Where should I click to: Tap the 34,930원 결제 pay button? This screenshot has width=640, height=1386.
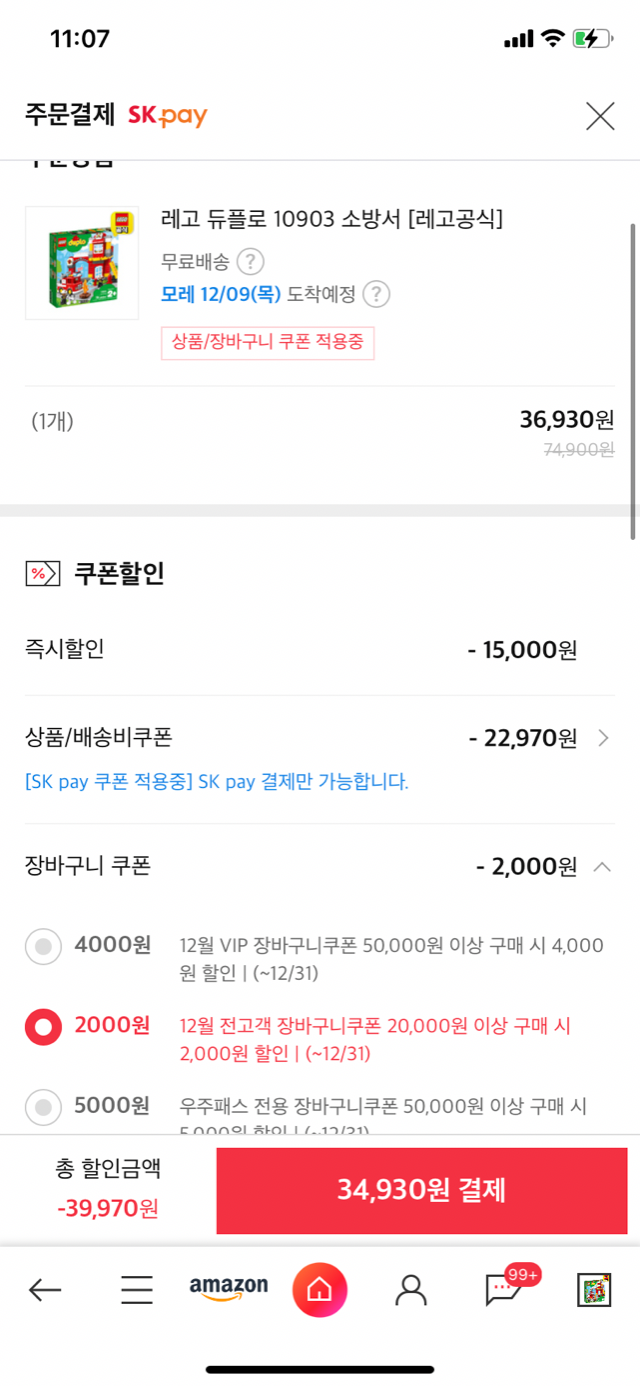click(x=422, y=1190)
